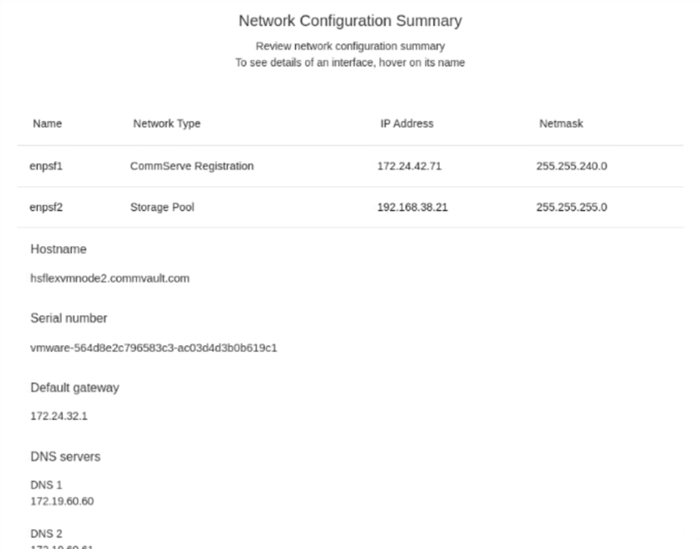
Task: Click the Hostname label
Action: coord(58,249)
